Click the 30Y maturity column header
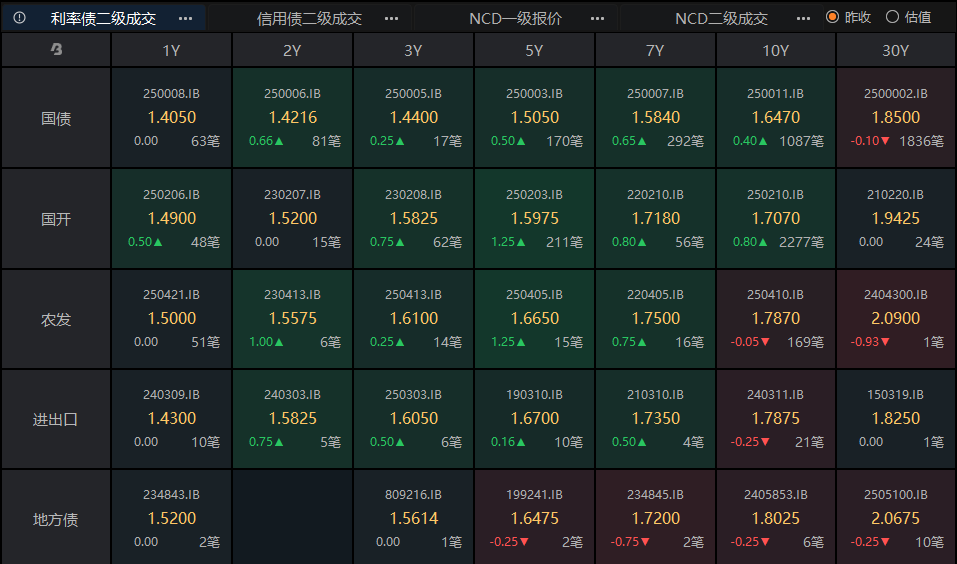This screenshot has height=564, width=957. pyautogui.click(x=896, y=50)
